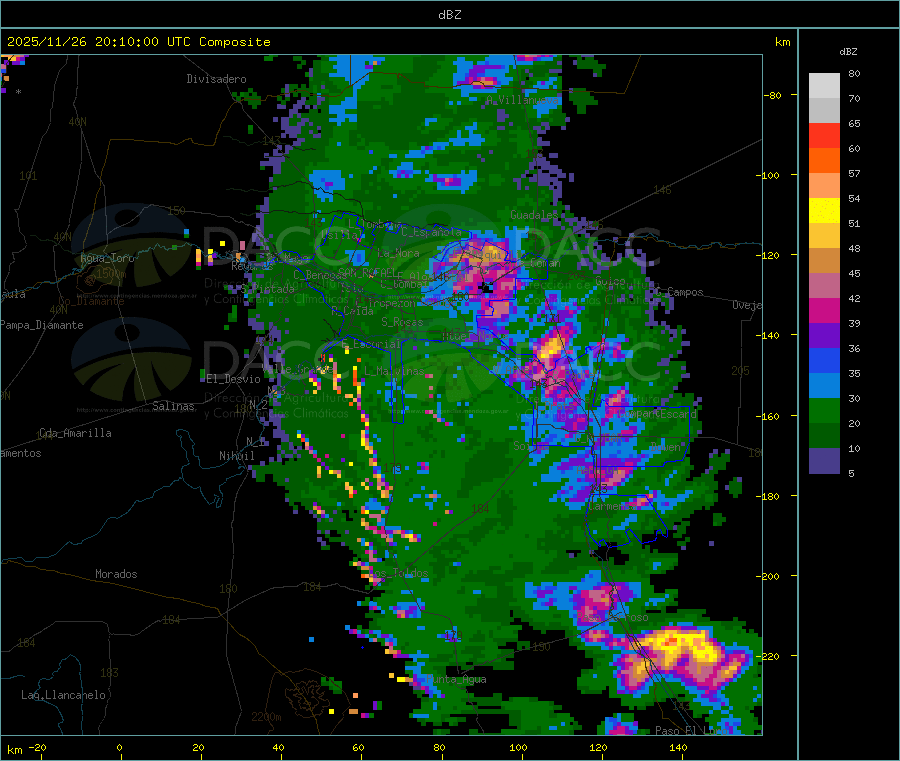900x761 pixels.
Task: Click the 100 tick on the horizontal axis
Action: point(518,747)
